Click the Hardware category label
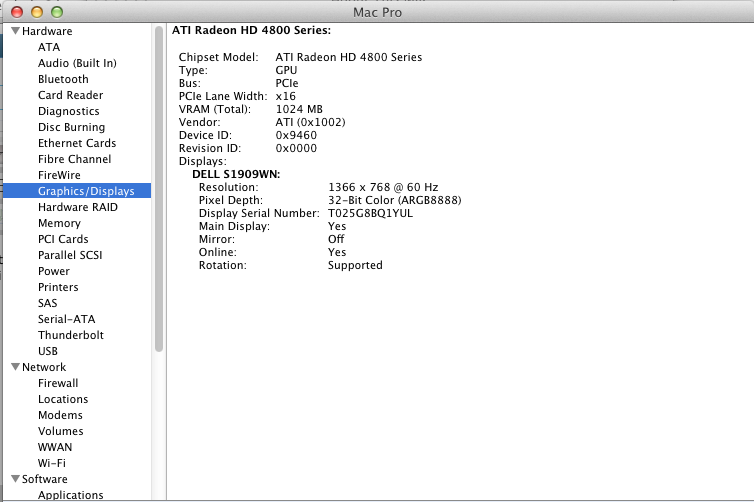Screen dimensions: 754x502 47,31
